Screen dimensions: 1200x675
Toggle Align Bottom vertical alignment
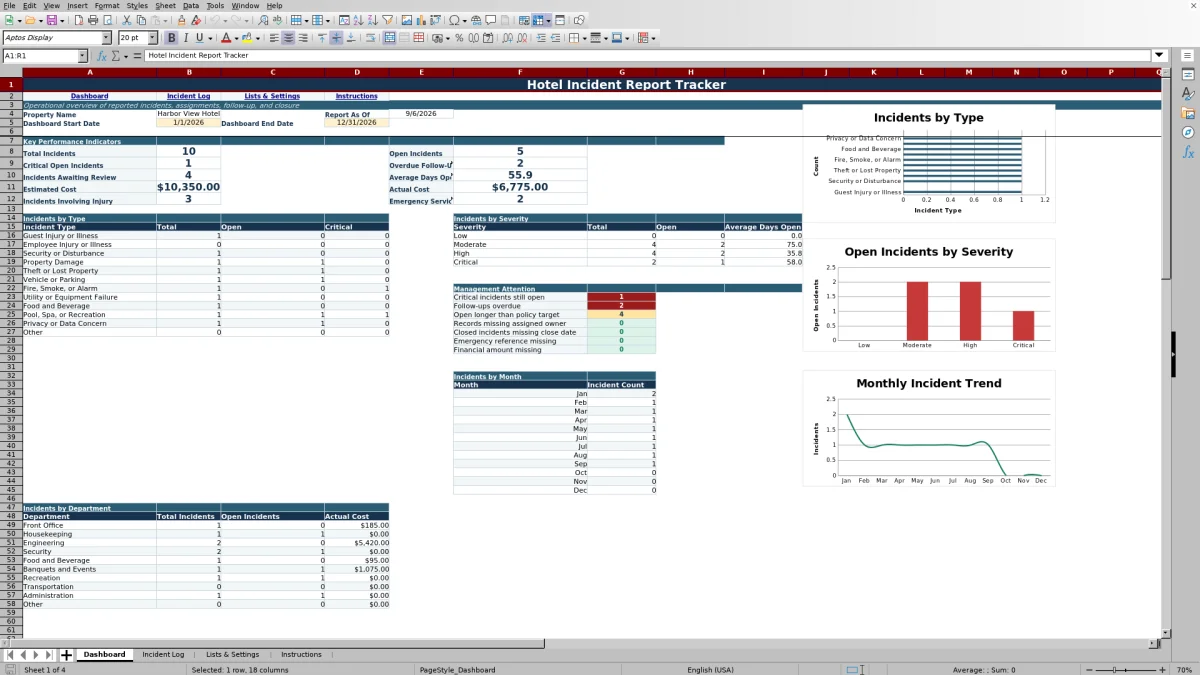(x=350, y=38)
